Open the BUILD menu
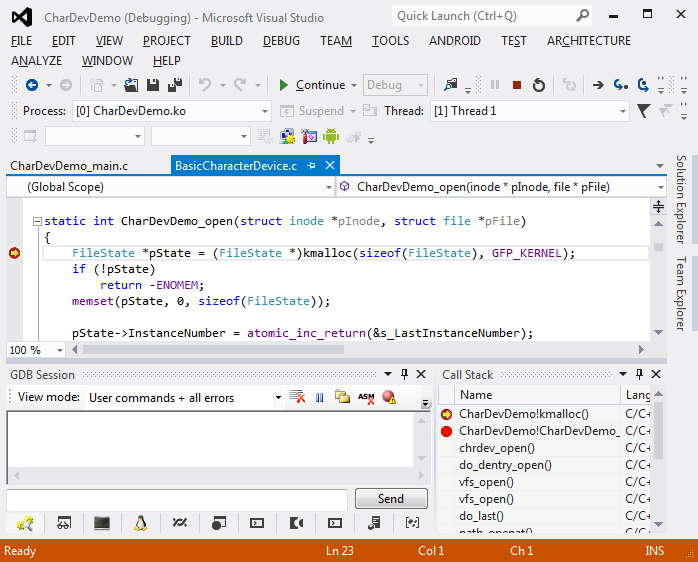698x562 pixels. click(227, 41)
